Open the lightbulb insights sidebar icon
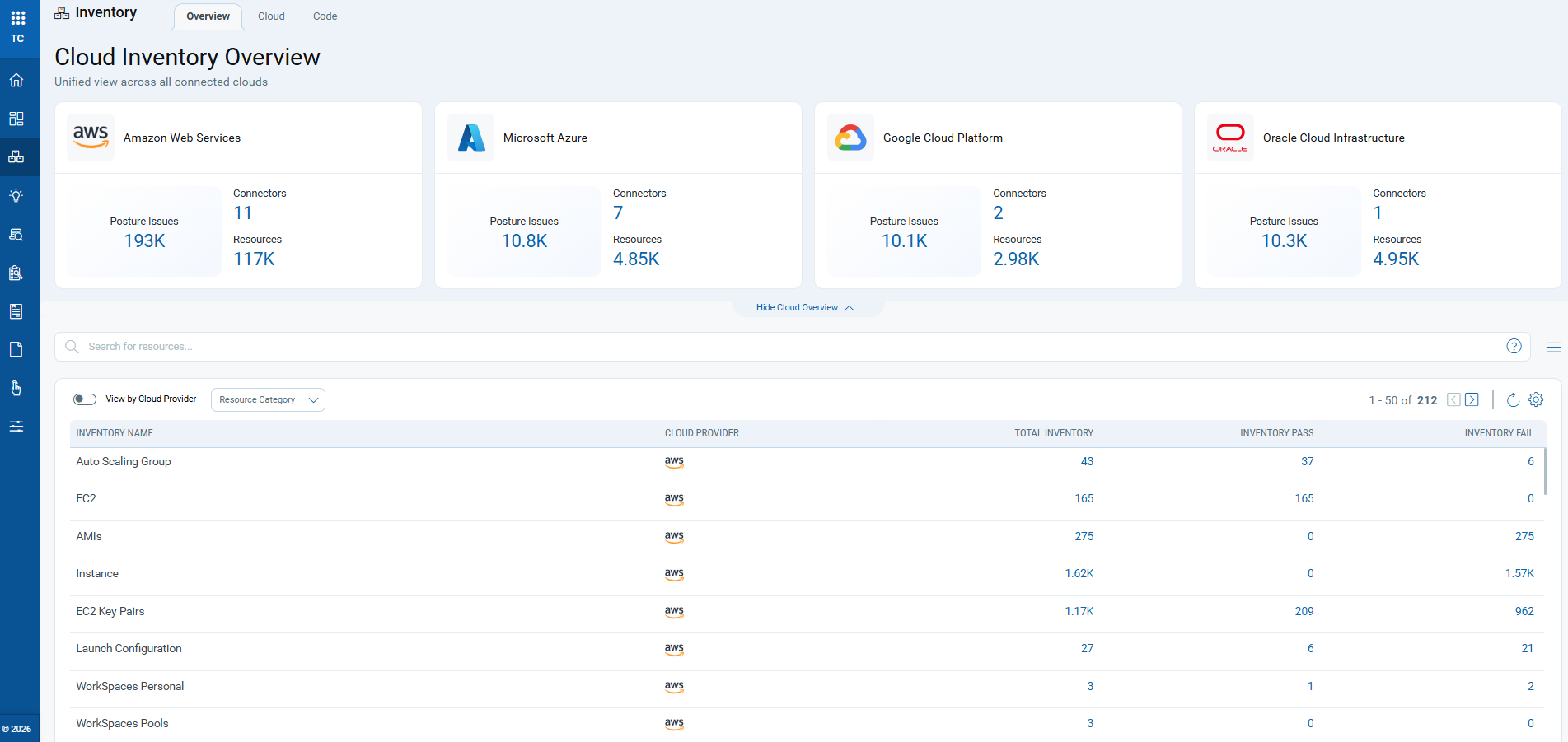1568x742 pixels. pyautogui.click(x=16, y=195)
